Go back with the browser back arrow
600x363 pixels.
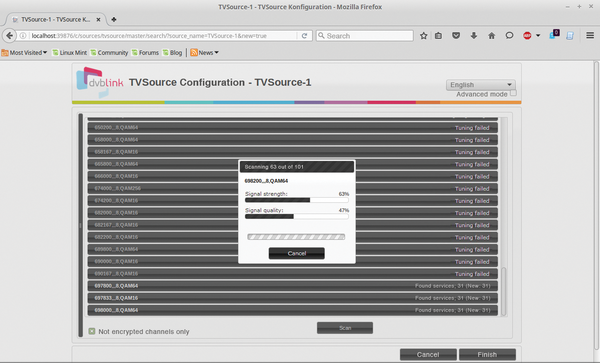click(9, 36)
